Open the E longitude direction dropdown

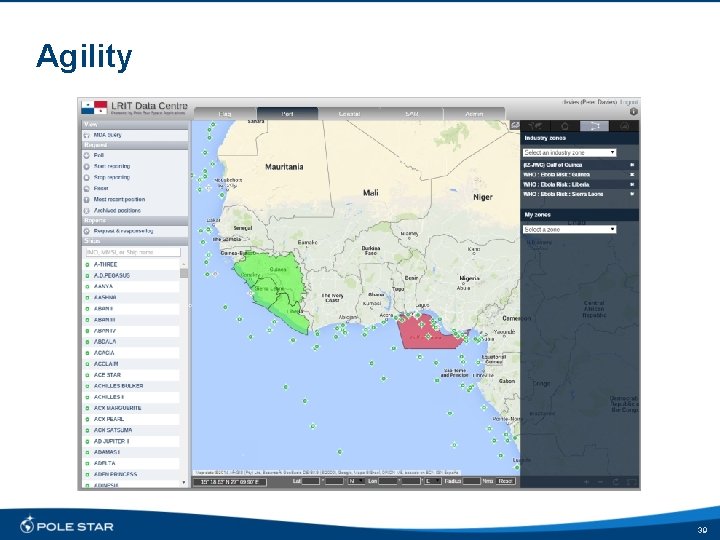433,481
